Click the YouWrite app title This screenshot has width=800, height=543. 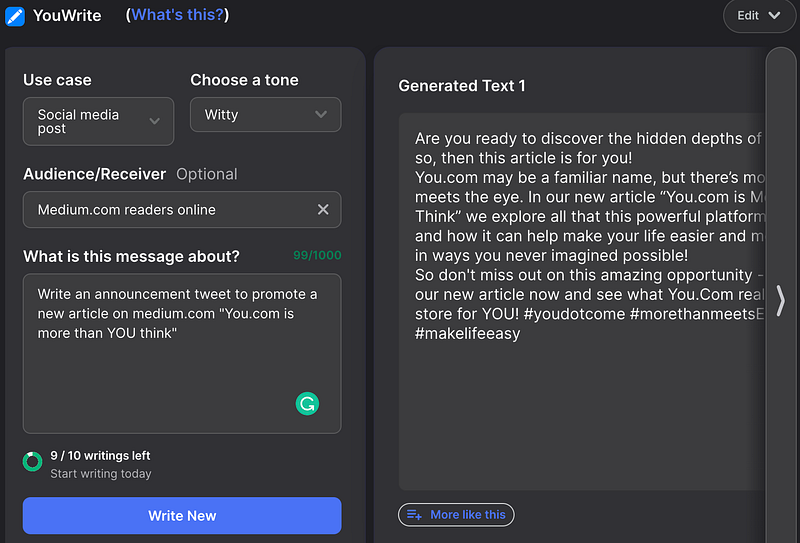pyautogui.click(x=67, y=16)
